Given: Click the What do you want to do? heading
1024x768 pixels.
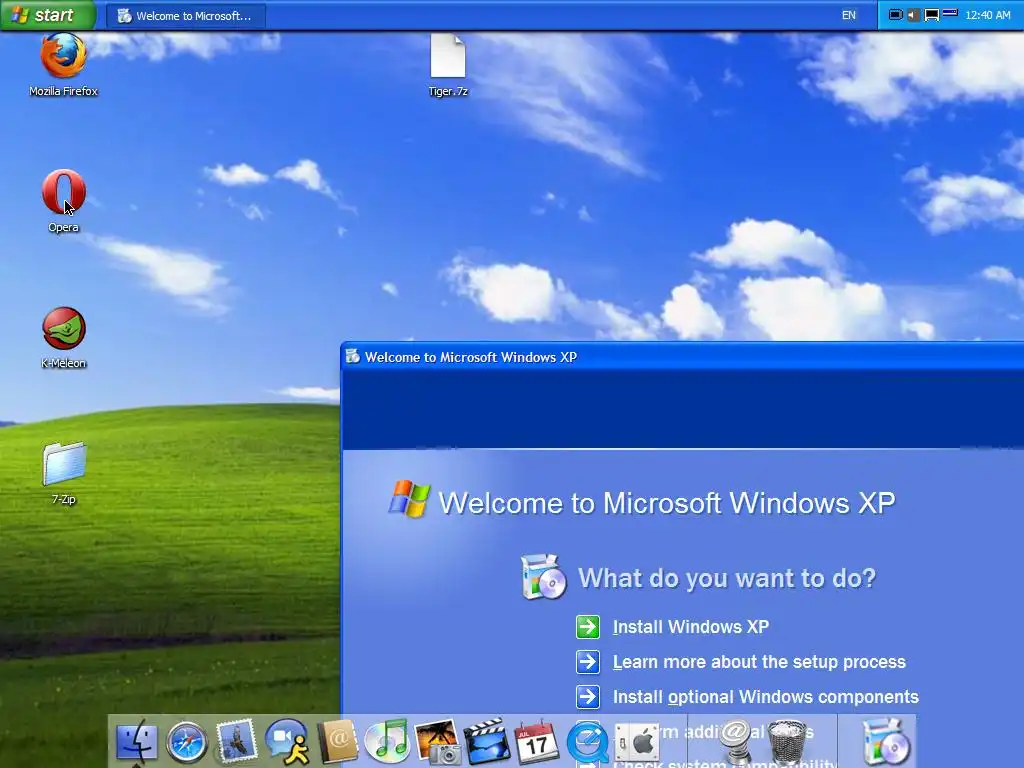Looking at the screenshot, I should tap(726, 578).
